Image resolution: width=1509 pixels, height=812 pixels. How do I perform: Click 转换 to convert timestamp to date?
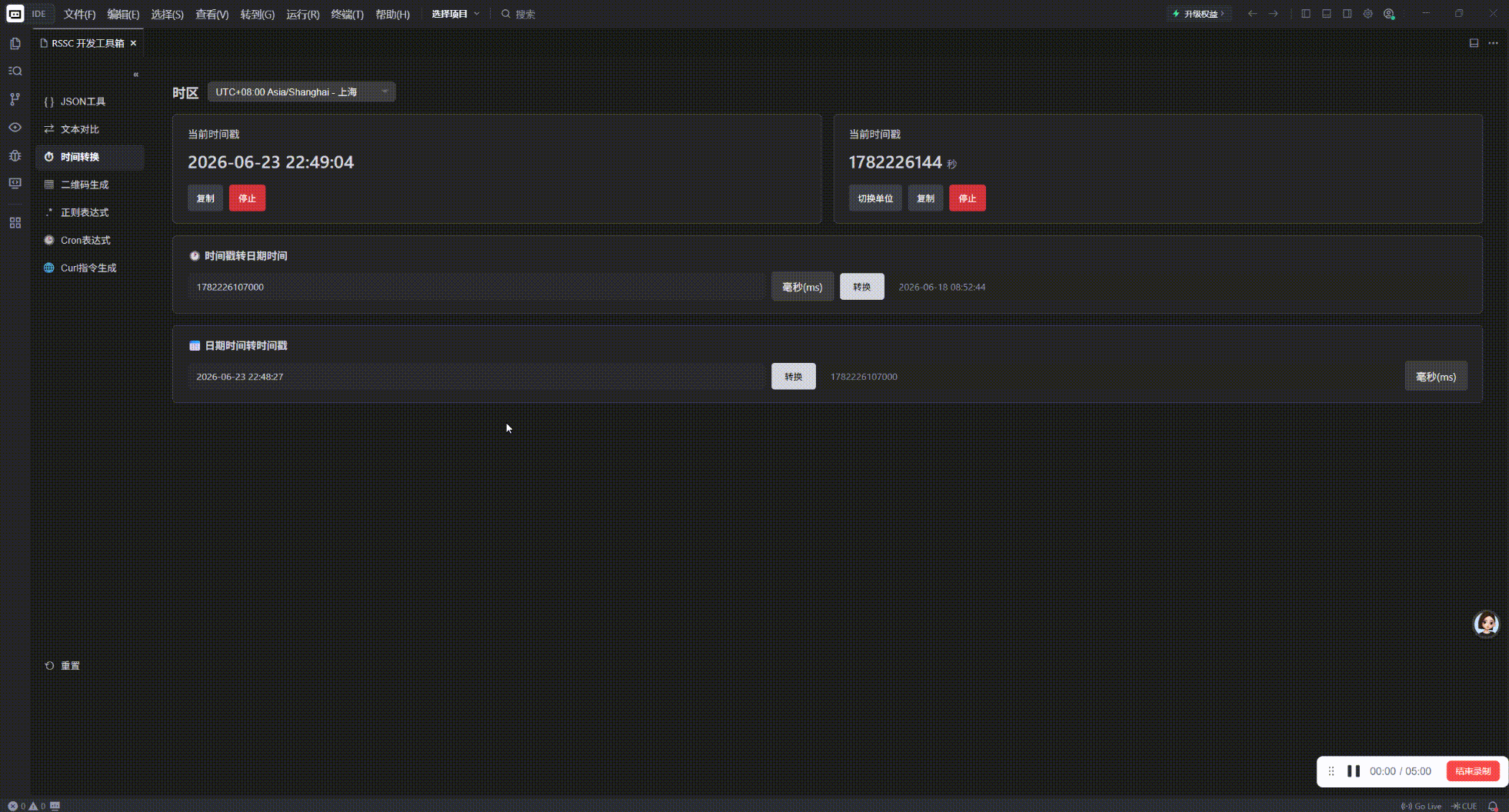click(x=861, y=287)
